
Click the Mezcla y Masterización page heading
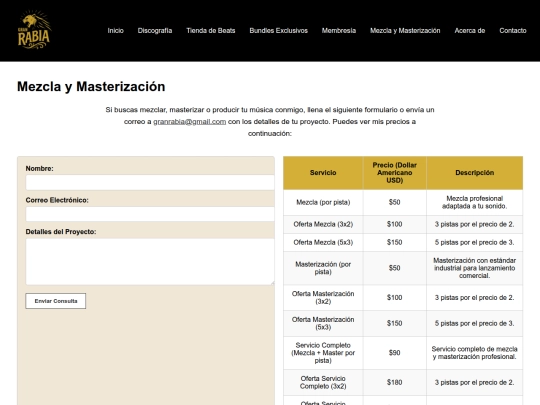(x=91, y=86)
